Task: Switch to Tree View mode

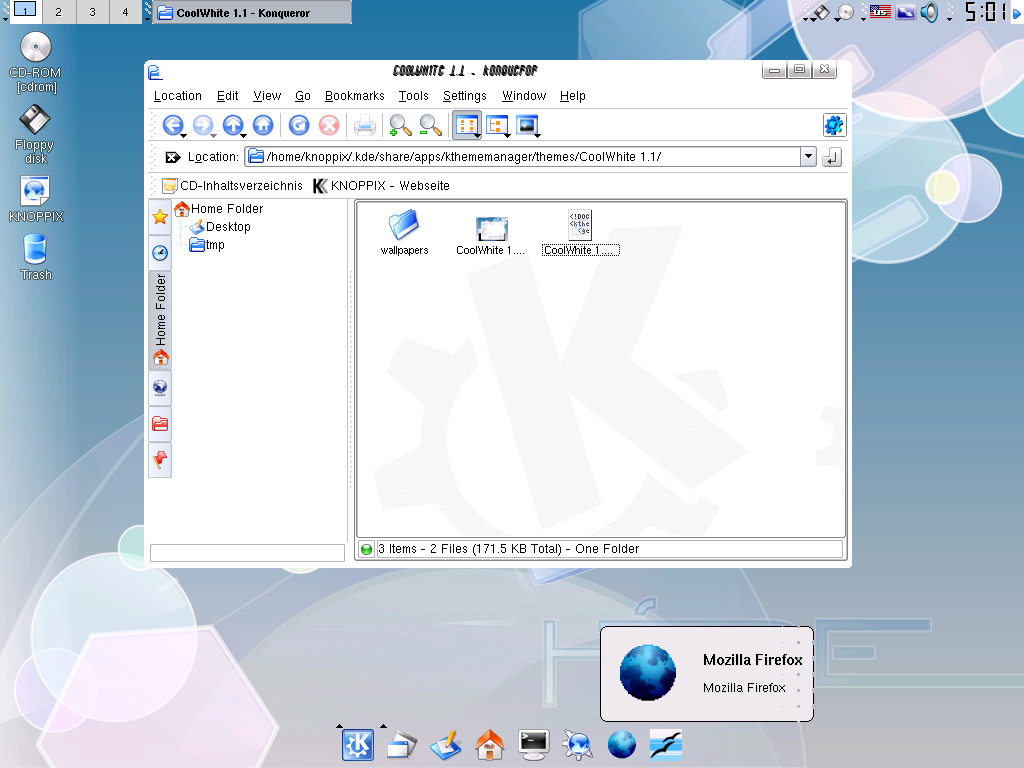Action: 498,125
